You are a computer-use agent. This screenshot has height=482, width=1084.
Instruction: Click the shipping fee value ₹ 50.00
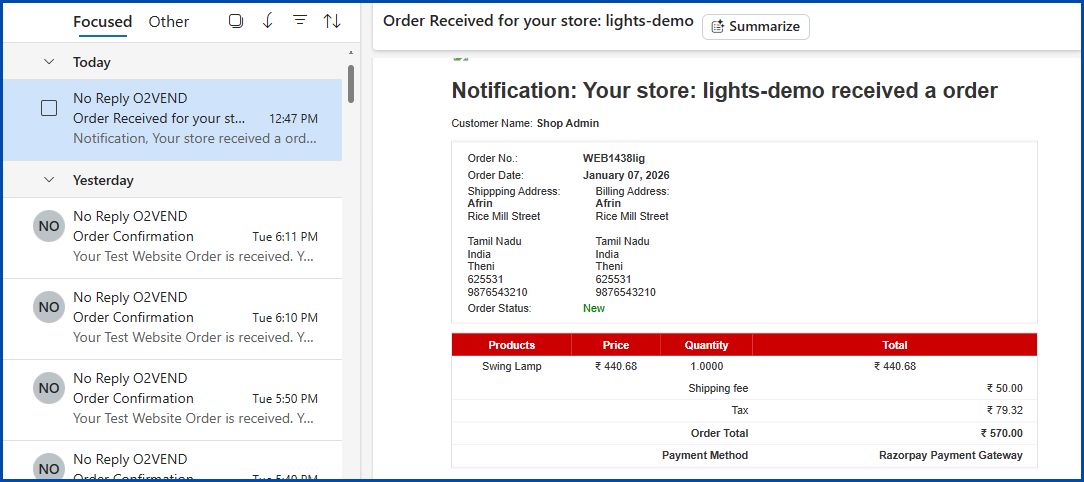pyautogui.click(x=1004, y=389)
